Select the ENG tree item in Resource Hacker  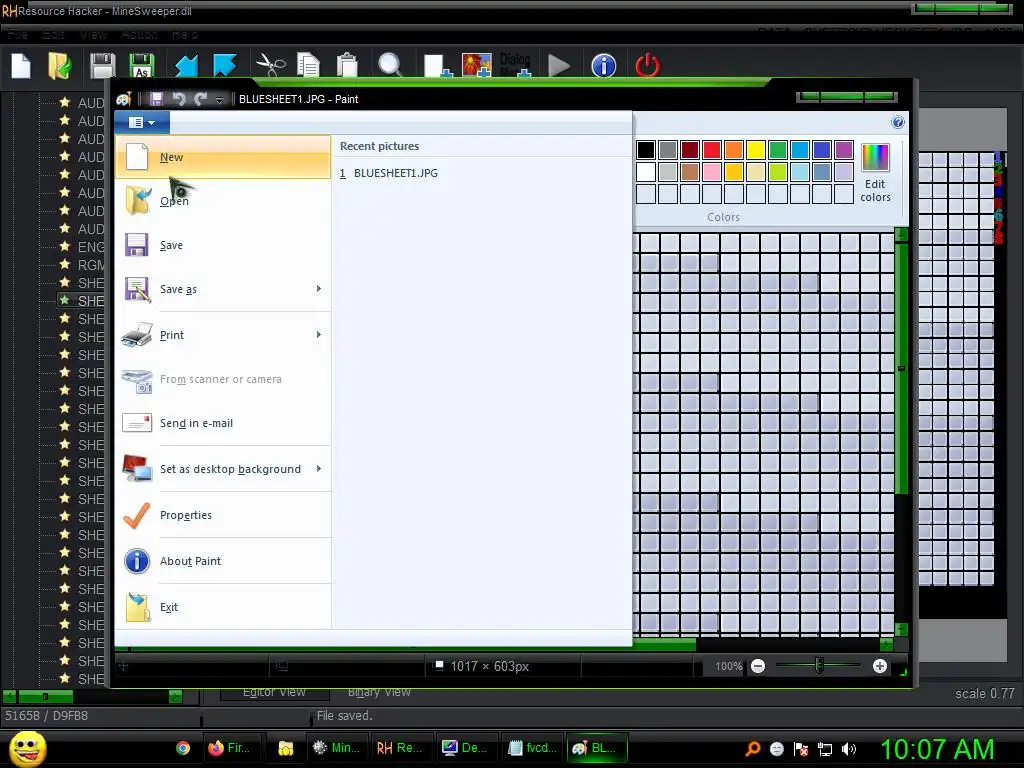[91, 247]
